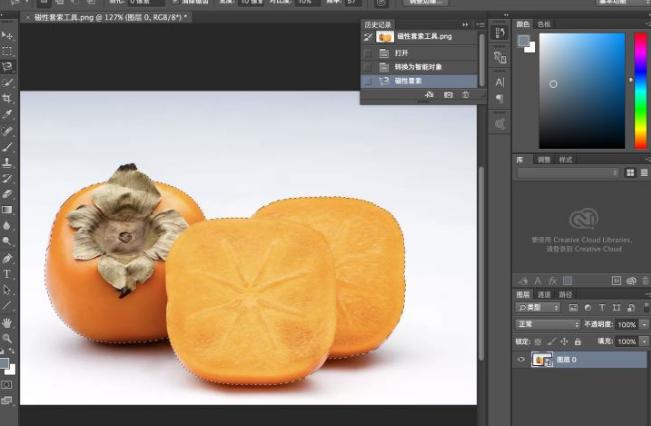651x426 pixels.
Task: Toggle the lock-all padlock icon in Layers
Action: pyautogui.click(x=578, y=341)
